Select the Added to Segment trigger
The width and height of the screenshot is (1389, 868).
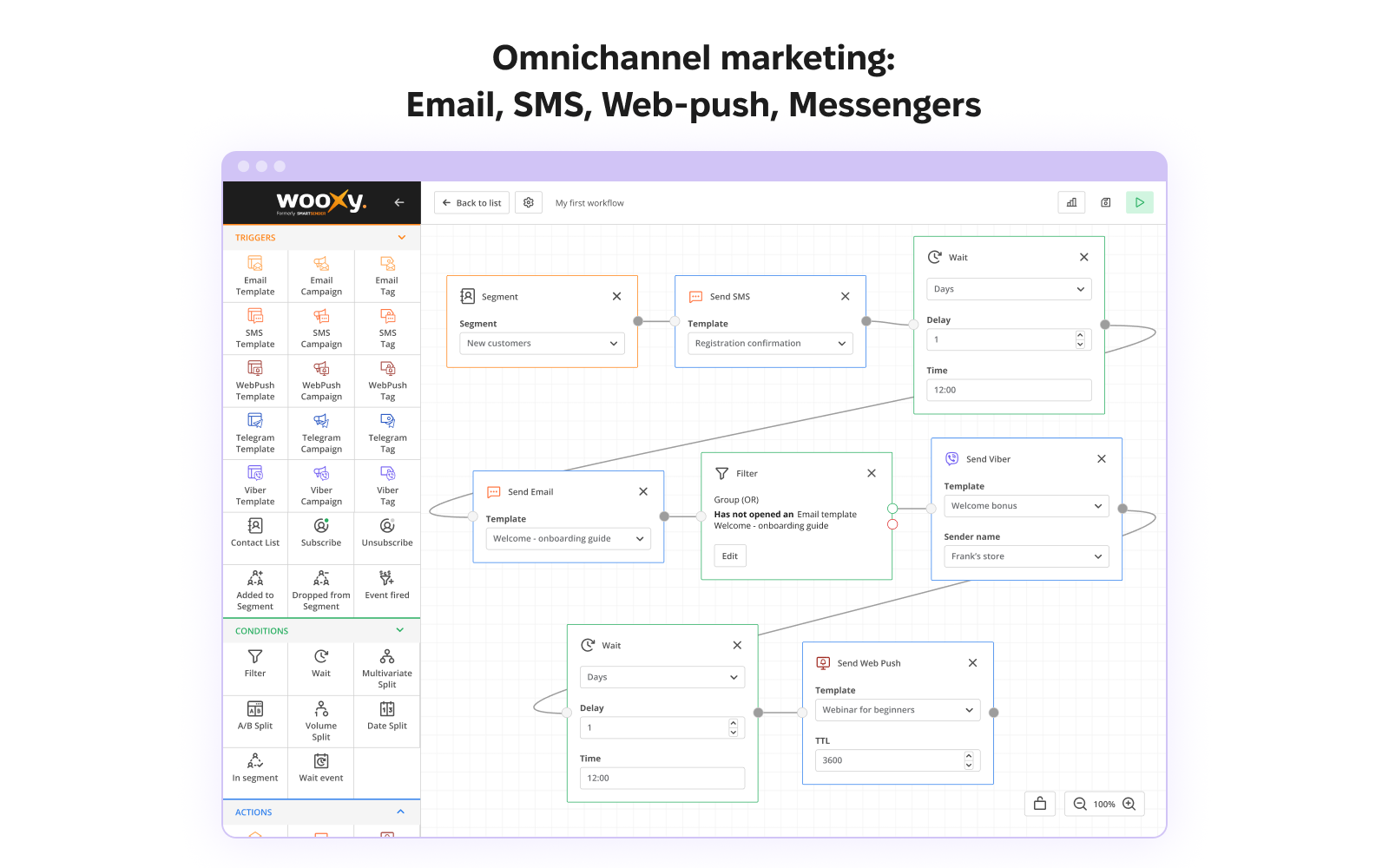click(255, 590)
